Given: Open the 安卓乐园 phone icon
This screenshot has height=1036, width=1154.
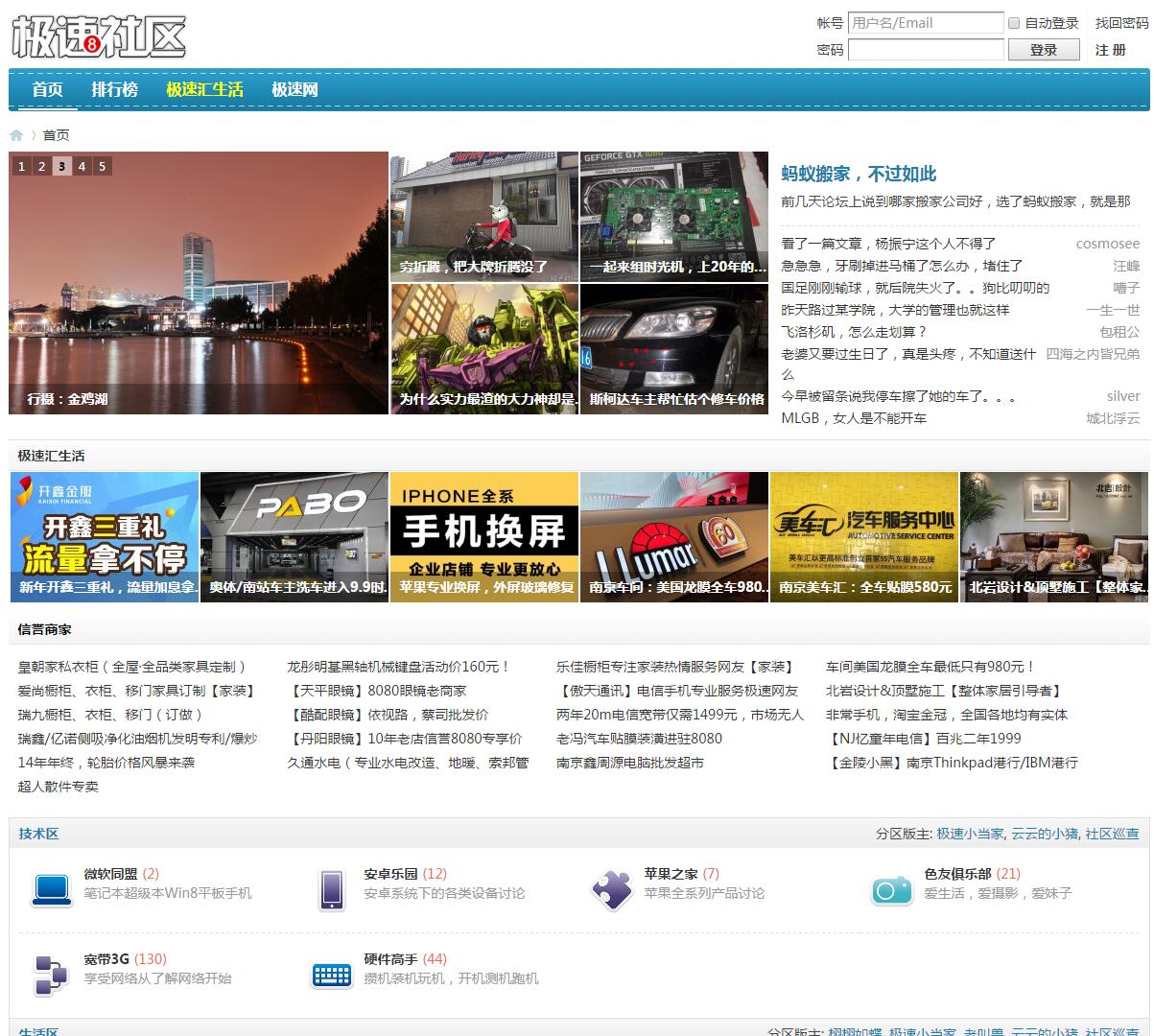Looking at the screenshot, I should point(332,889).
